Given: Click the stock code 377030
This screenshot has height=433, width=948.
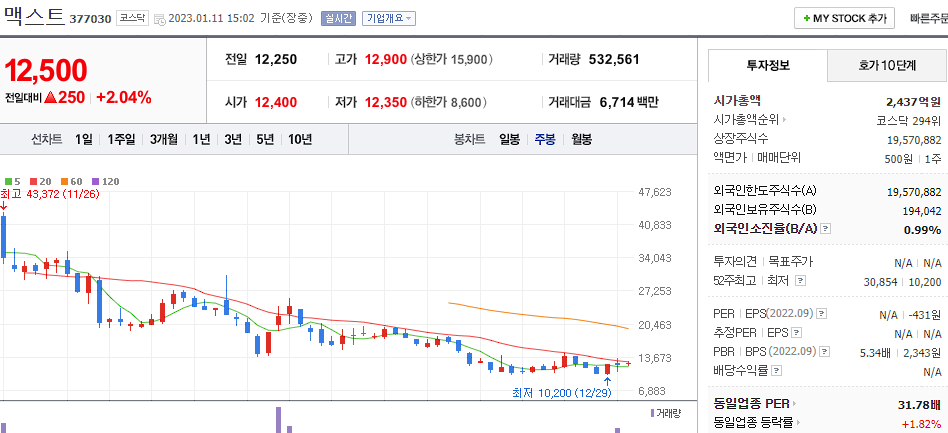Looking at the screenshot, I should pyautogui.click(x=91, y=19).
